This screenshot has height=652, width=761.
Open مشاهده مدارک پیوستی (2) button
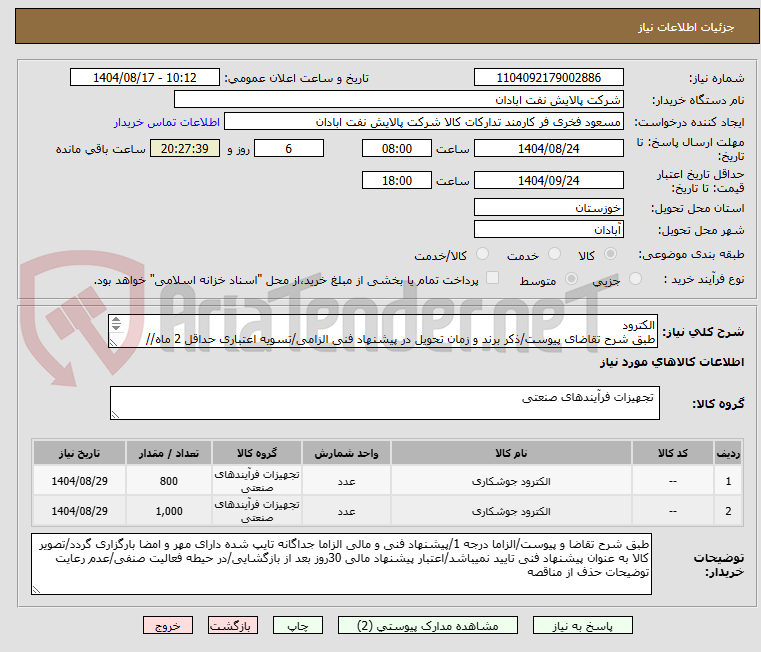tap(428, 625)
